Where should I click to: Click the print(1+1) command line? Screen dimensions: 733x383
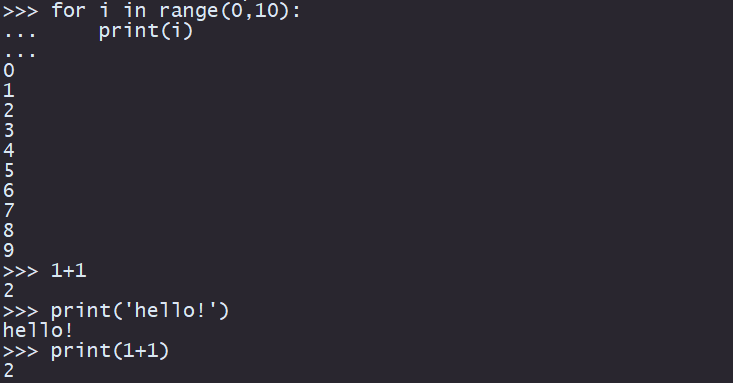pyautogui.click(x=86, y=351)
